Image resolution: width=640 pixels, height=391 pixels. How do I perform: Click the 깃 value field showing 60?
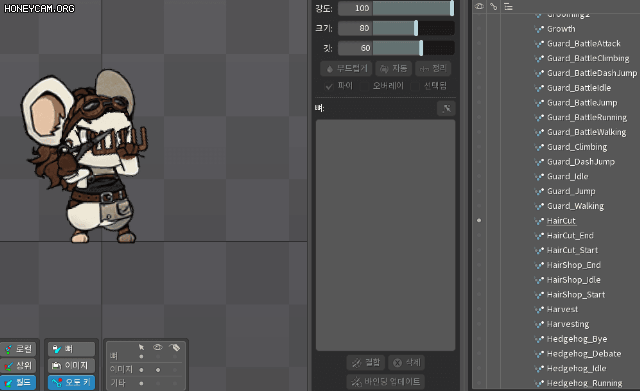tap(355, 48)
